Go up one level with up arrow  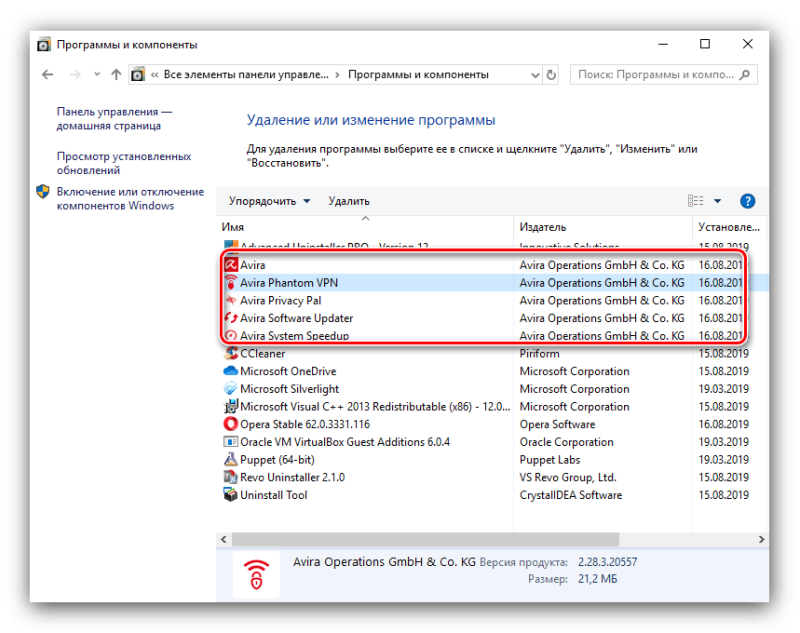pyautogui.click(x=116, y=75)
